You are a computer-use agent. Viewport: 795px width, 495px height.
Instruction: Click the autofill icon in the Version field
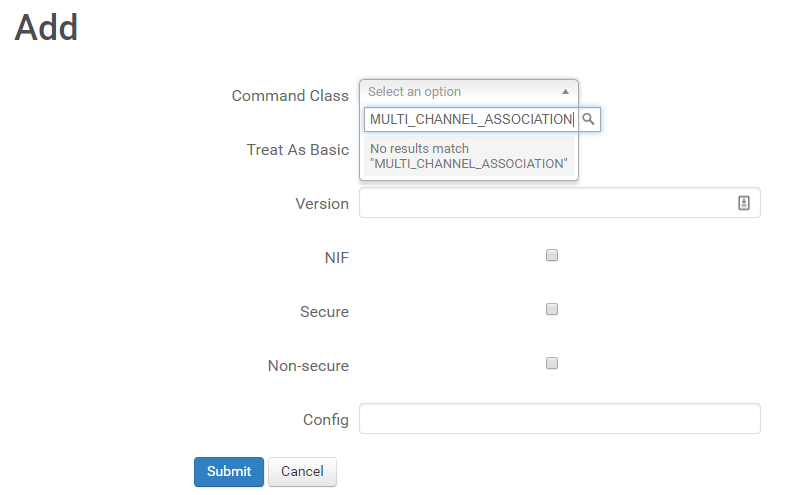(x=743, y=203)
